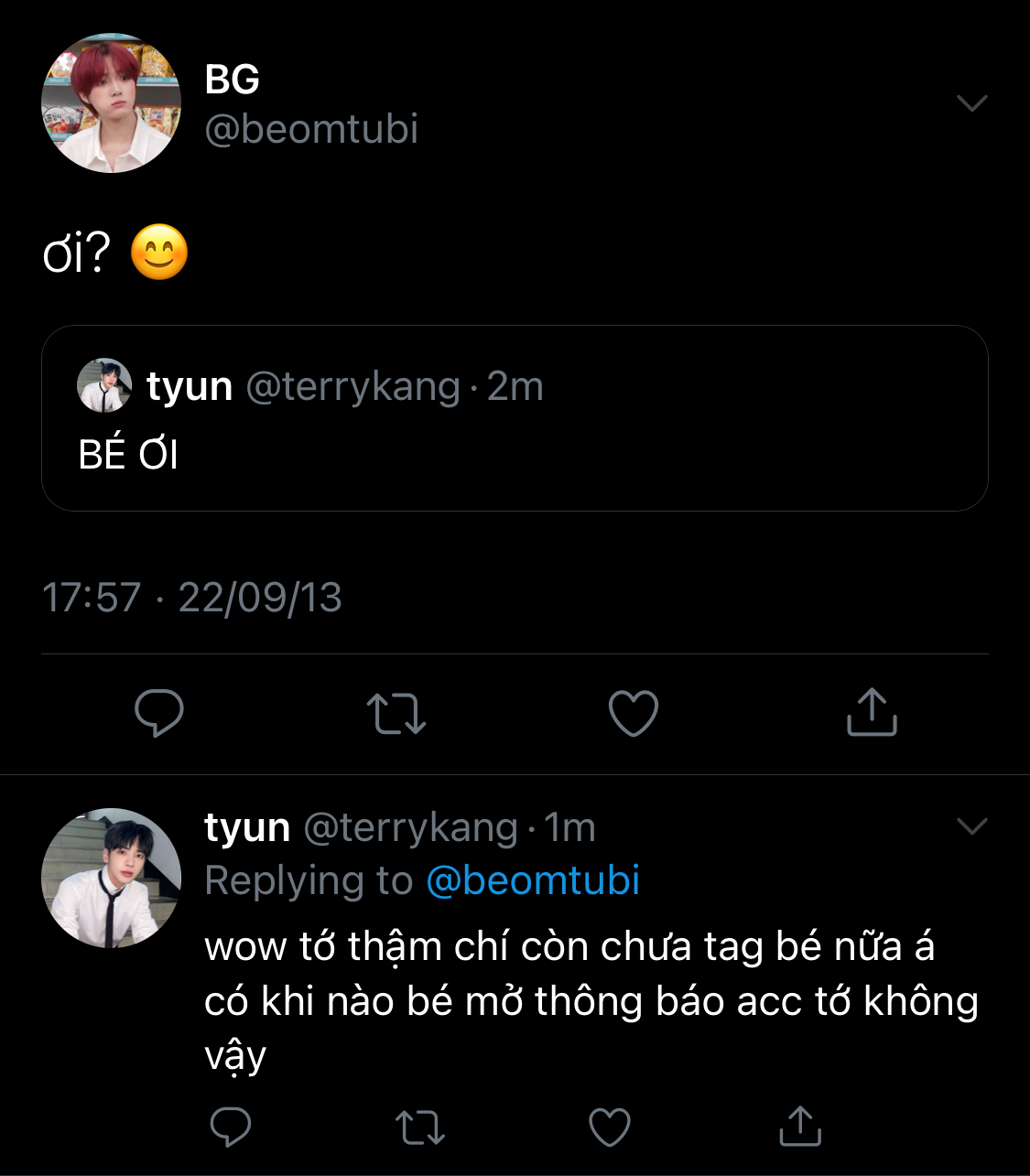Open tyun's profile picture in reply
The height and width of the screenshot is (1176, 1030).
click(x=111, y=878)
